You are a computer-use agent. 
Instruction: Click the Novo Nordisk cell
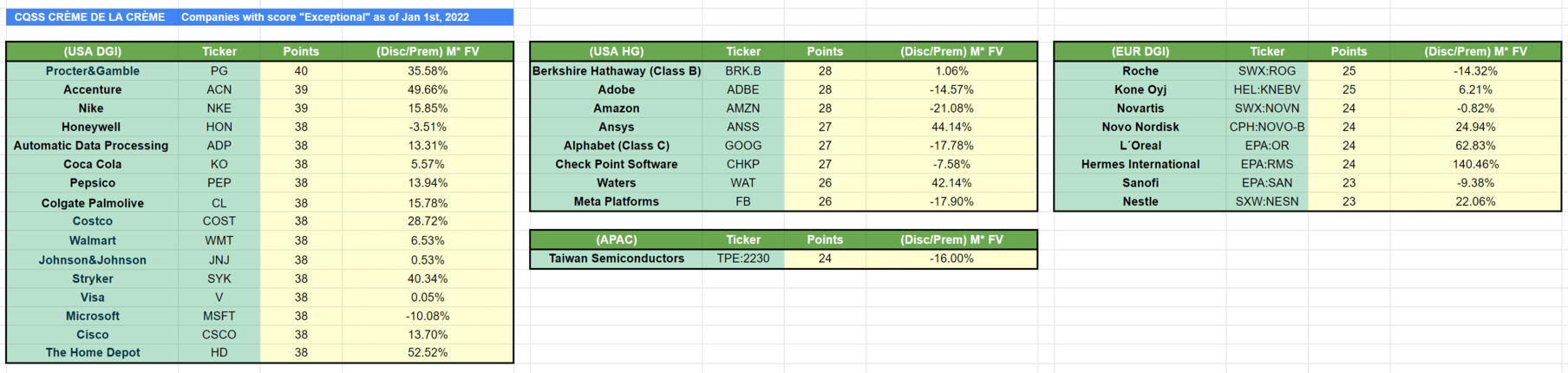point(1140,127)
